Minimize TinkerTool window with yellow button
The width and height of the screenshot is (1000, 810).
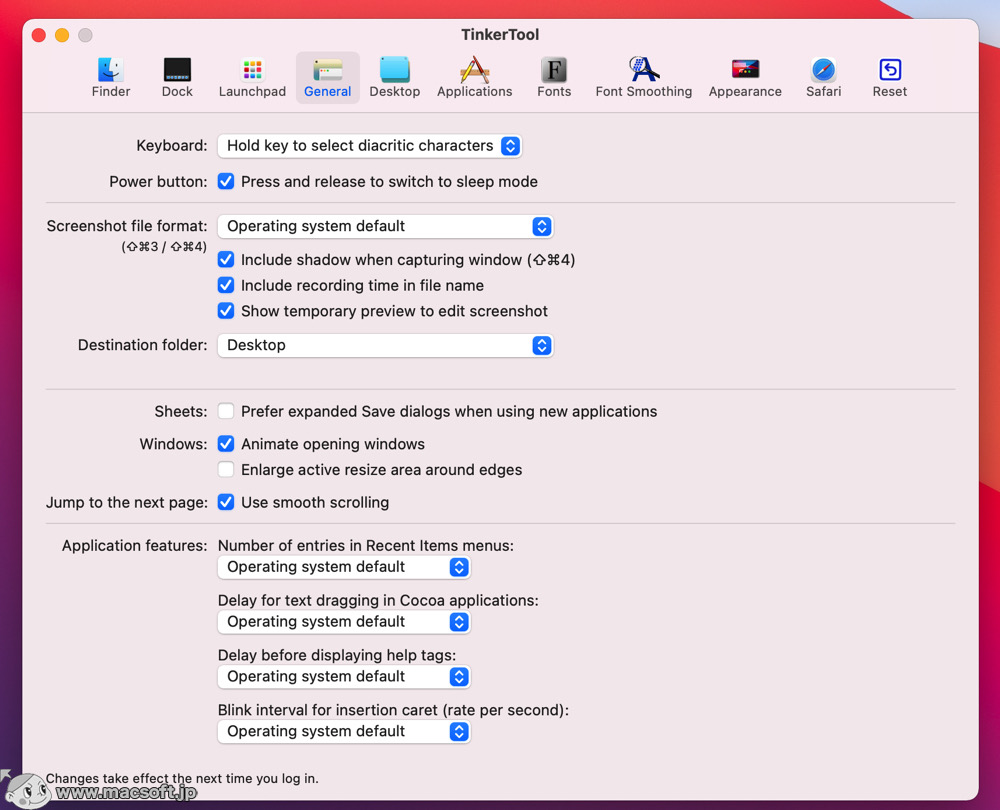pyautogui.click(x=62, y=35)
